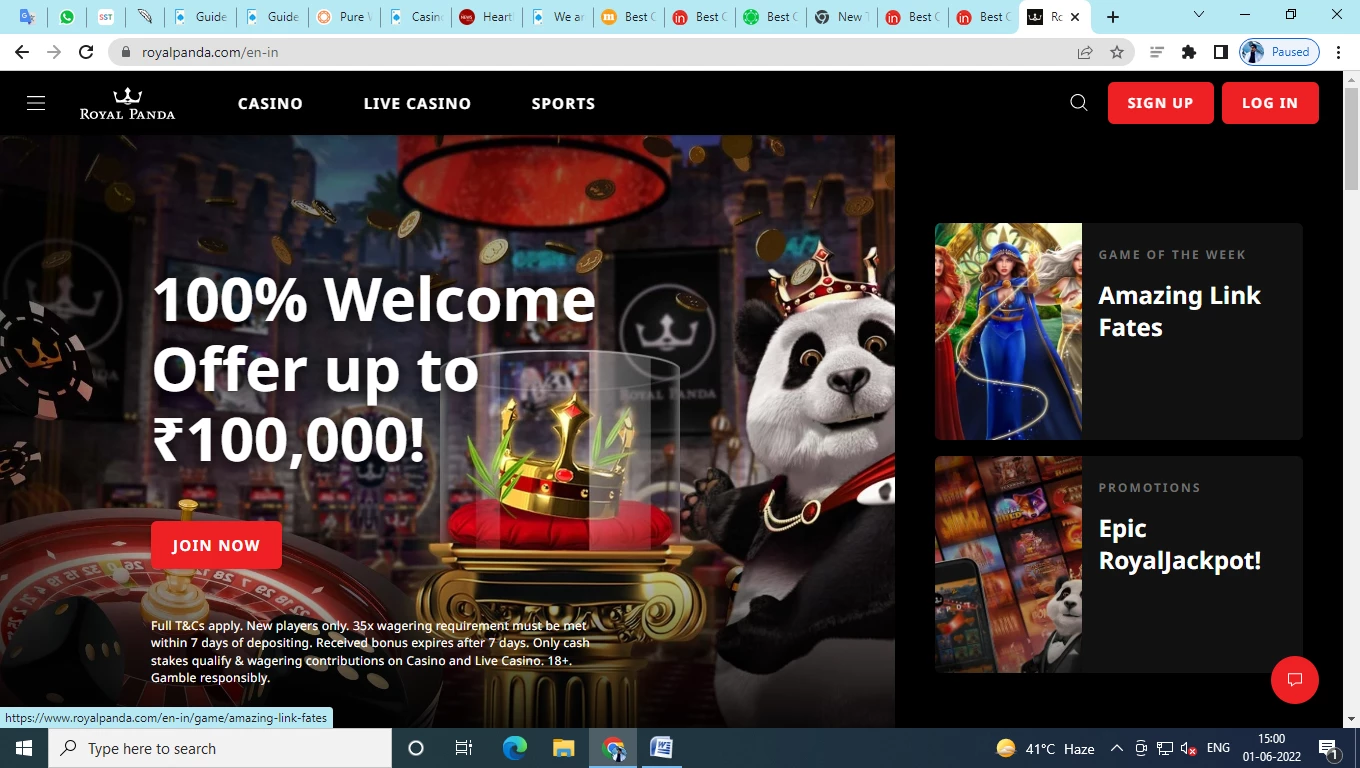The width and height of the screenshot is (1360, 768).
Task: Click the Royal Panda logo
Action: (127, 103)
